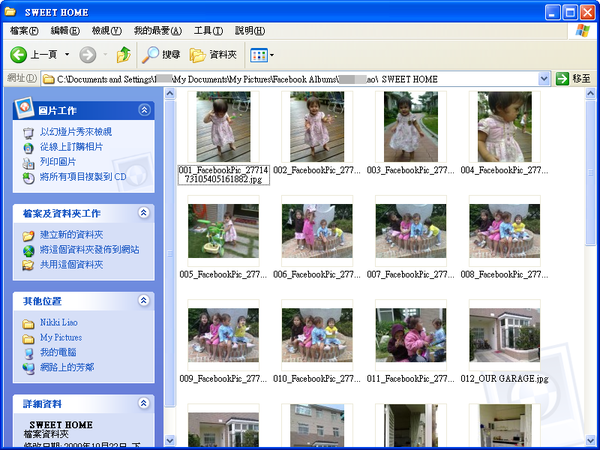Click the copy all items to CD icon
Viewport: 600px width, 450px height.
point(28,178)
